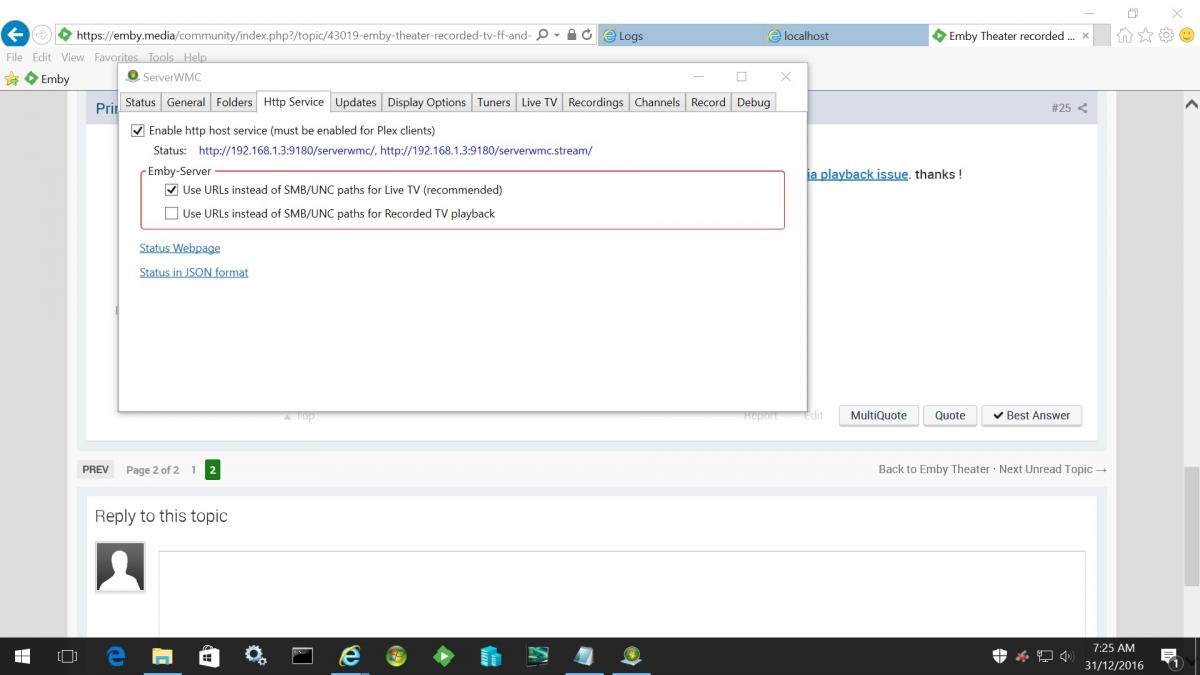Switch to the localhost browser tab
This screenshot has width=1200, height=675.
(x=845, y=35)
